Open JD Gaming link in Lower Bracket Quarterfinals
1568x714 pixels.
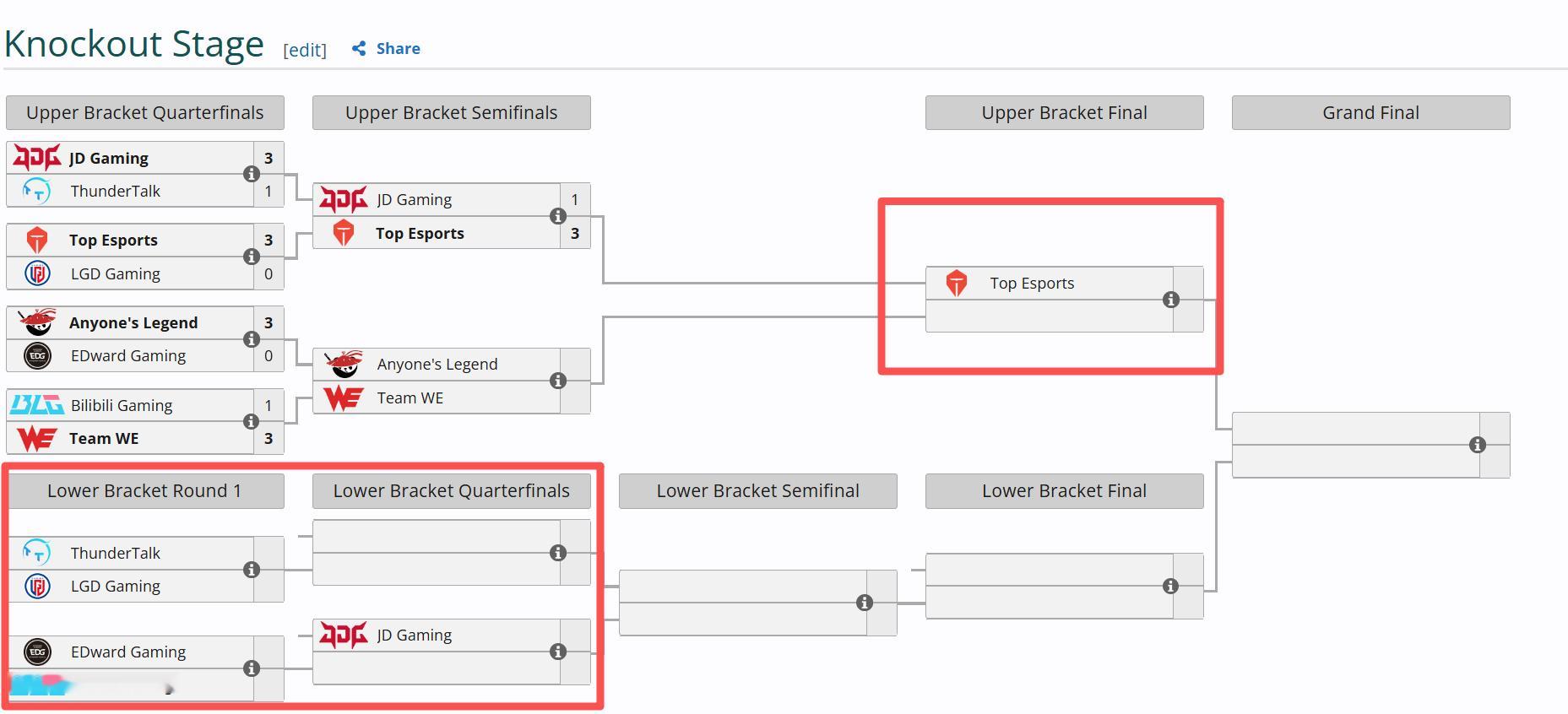click(415, 635)
